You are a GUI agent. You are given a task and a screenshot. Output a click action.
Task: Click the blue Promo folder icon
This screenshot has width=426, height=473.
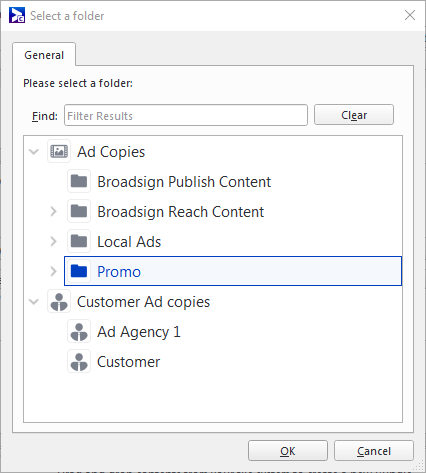(x=79, y=271)
